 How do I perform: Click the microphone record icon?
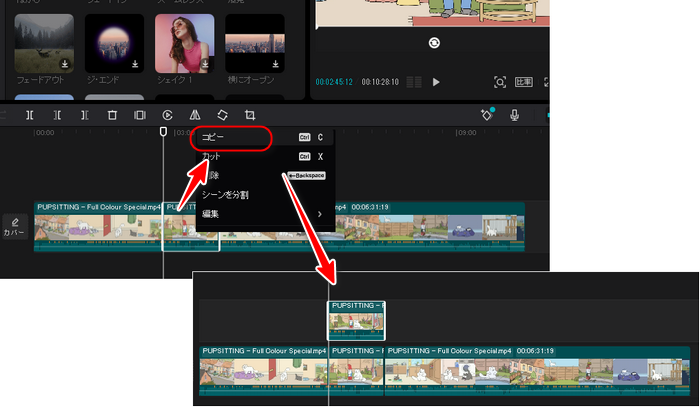[514, 116]
